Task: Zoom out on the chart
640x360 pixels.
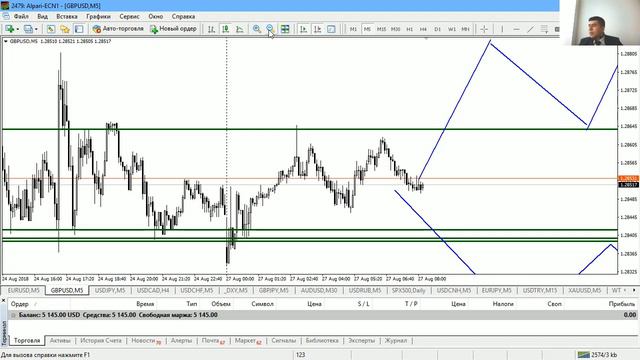Action: pos(270,29)
